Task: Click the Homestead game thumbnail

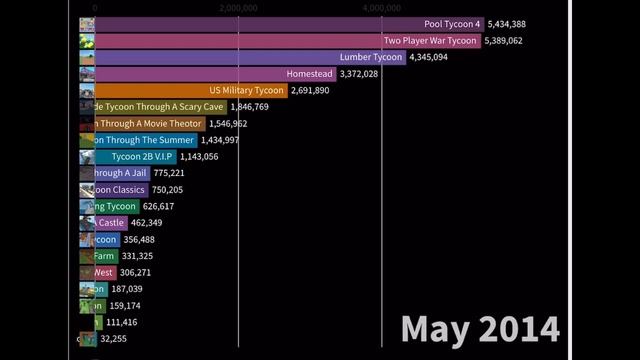Action: [x=87, y=74]
